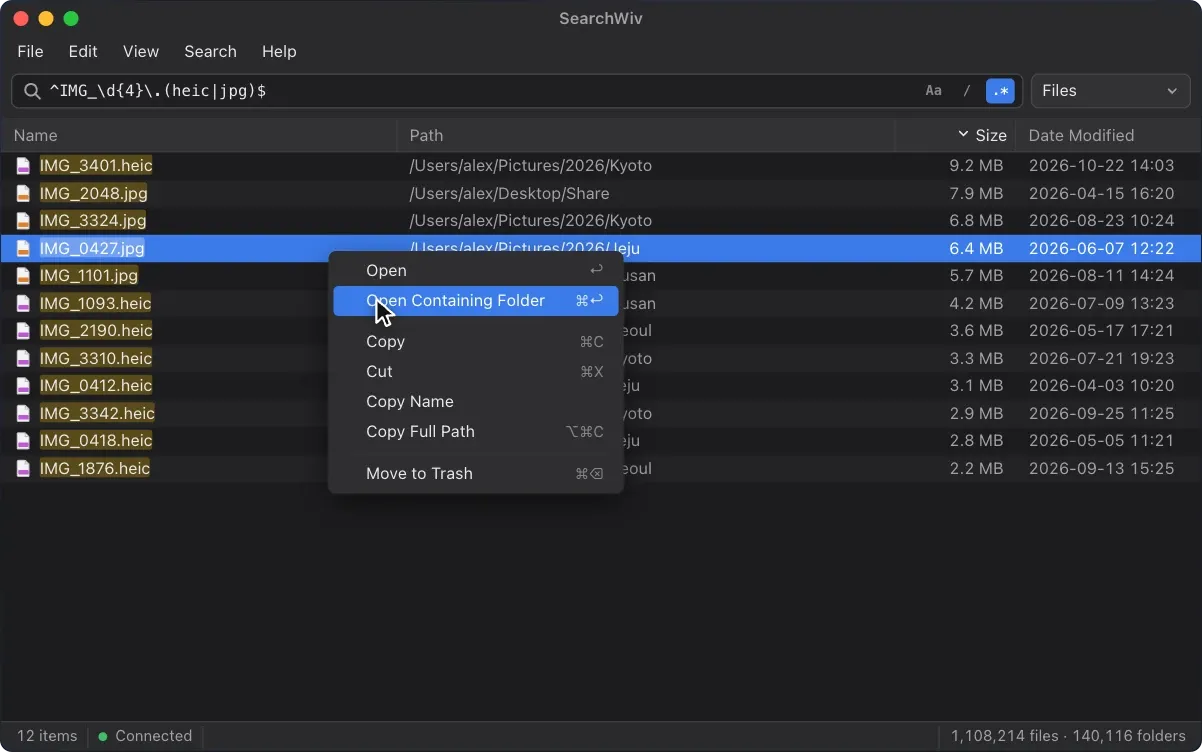Select the file name IMG_3310.heic
The height and width of the screenshot is (752, 1202).
[96, 358]
